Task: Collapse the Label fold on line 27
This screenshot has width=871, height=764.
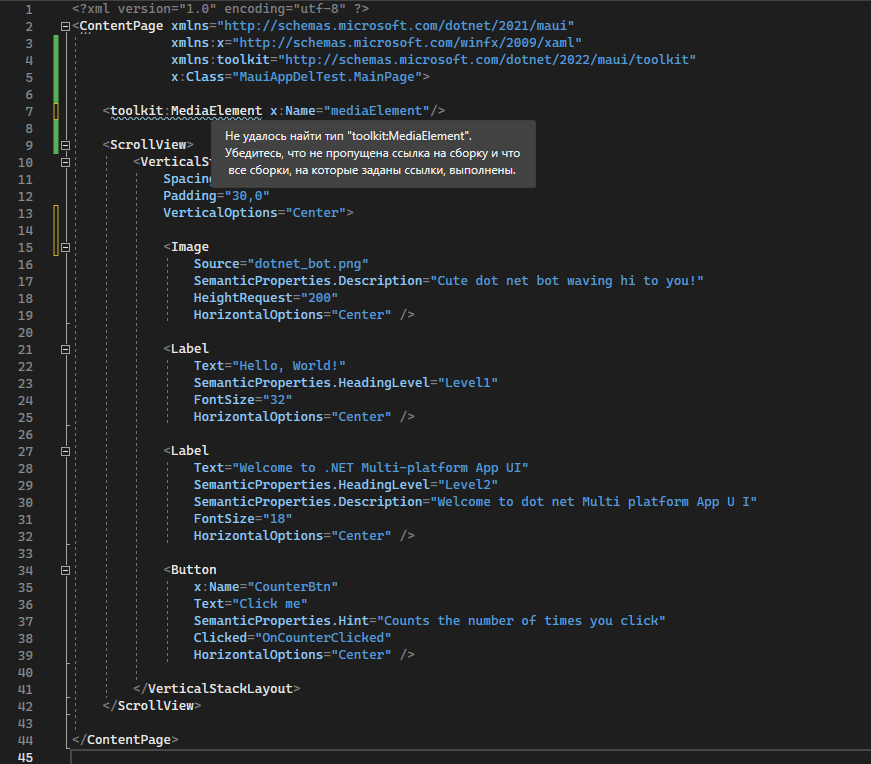Action: tap(65, 451)
